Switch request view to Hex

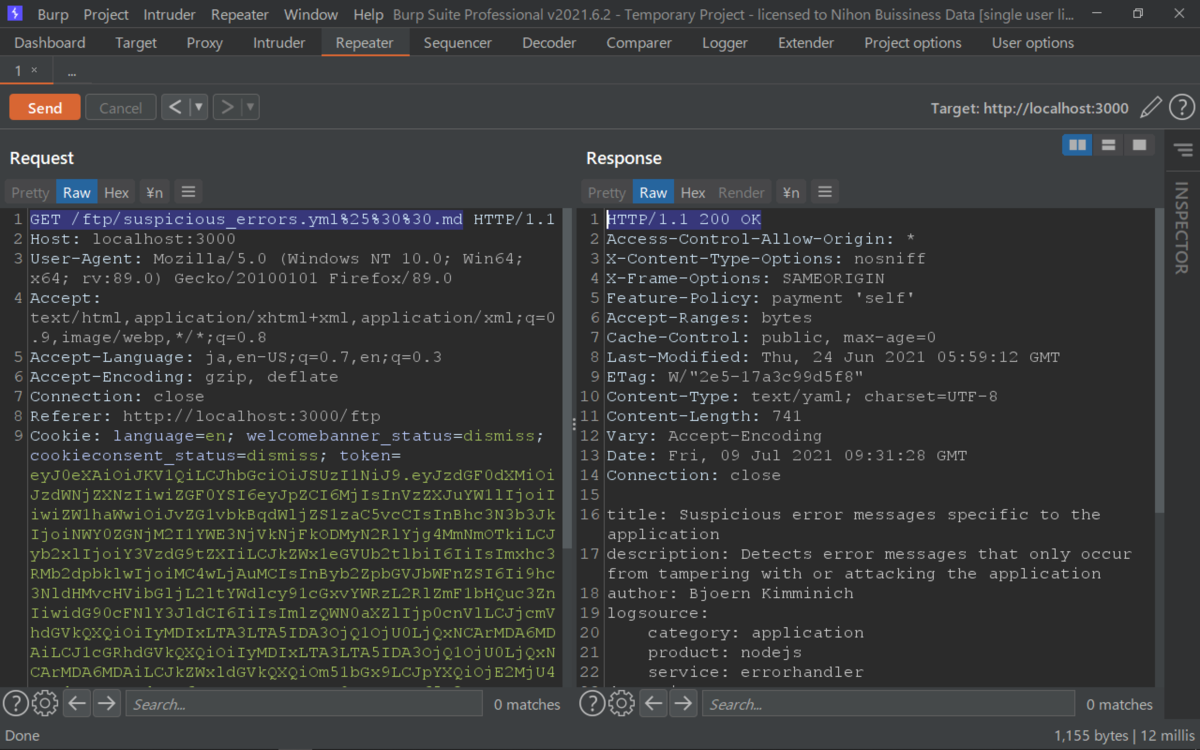[x=116, y=192]
